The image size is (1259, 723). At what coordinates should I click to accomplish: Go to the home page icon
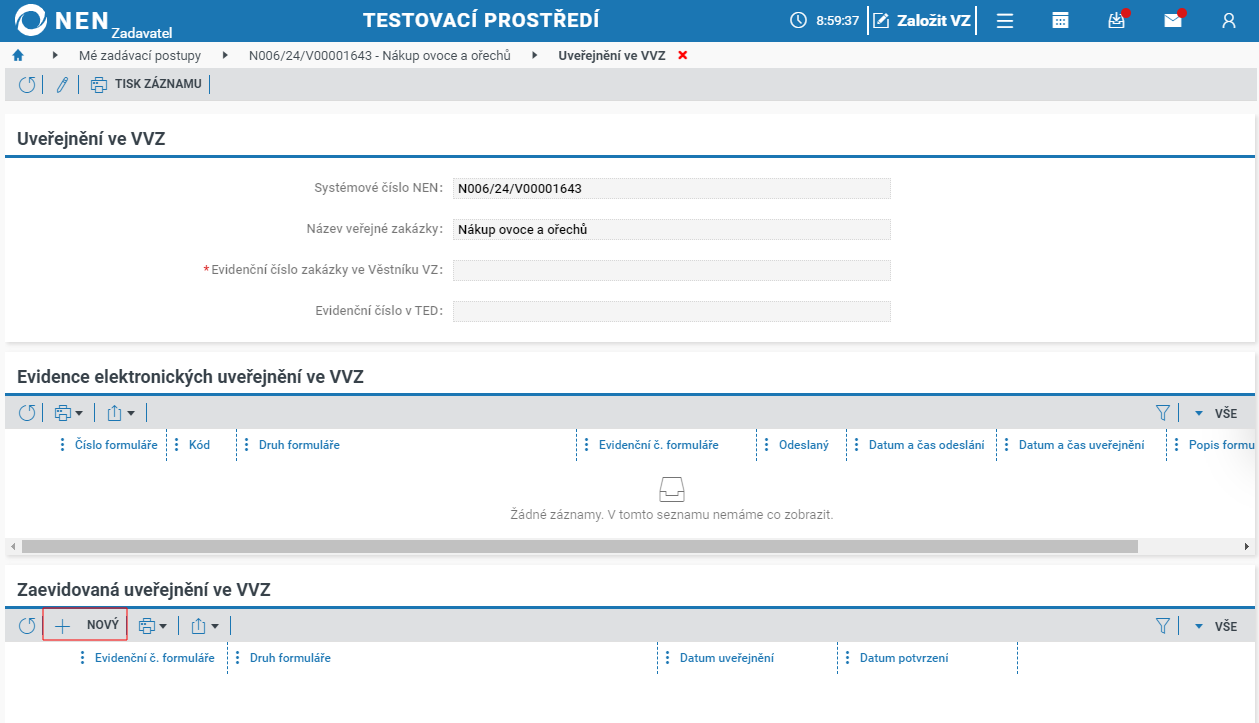coord(17,56)
